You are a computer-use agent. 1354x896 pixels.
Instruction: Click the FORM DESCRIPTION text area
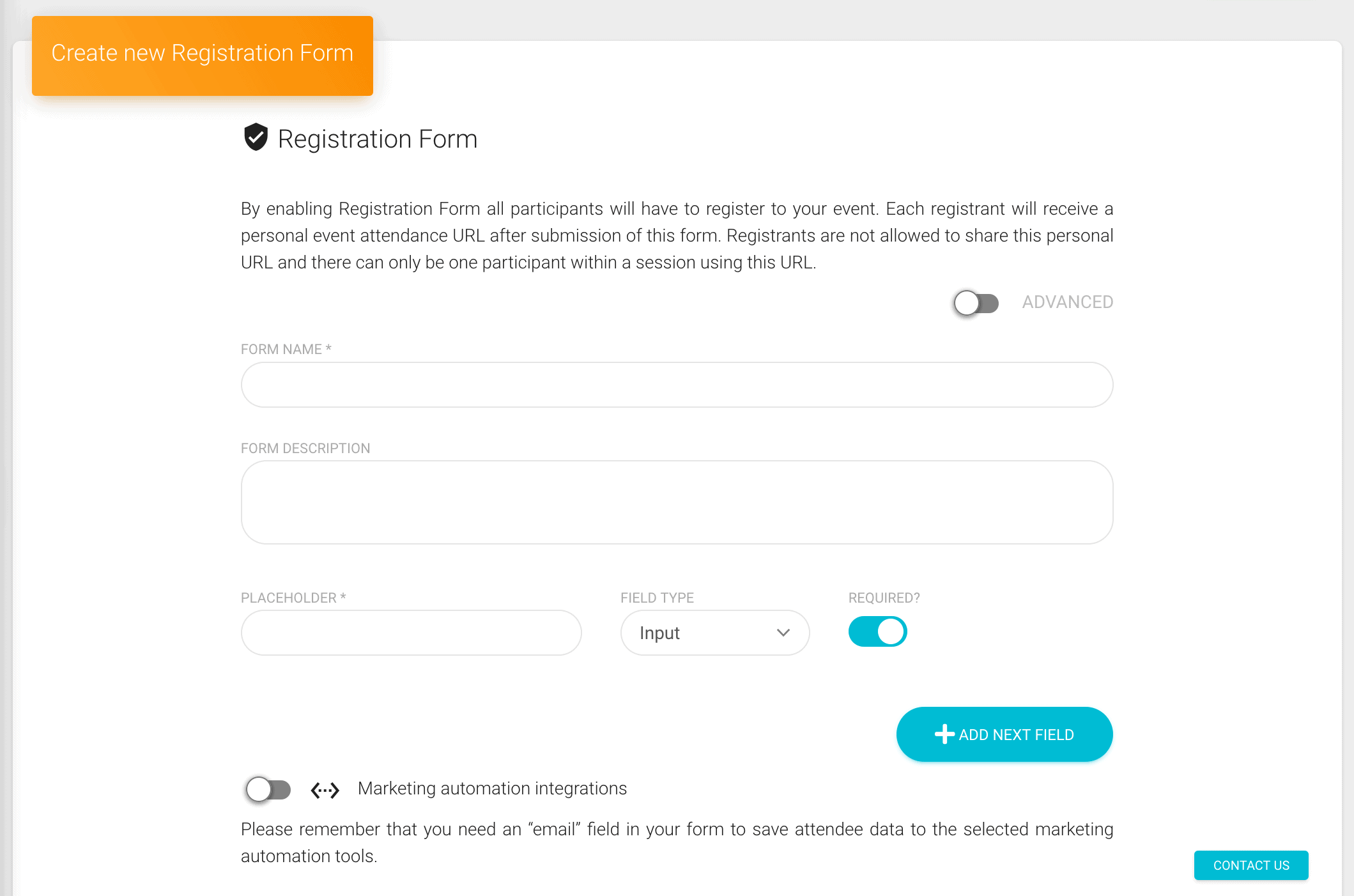(676, 502)
